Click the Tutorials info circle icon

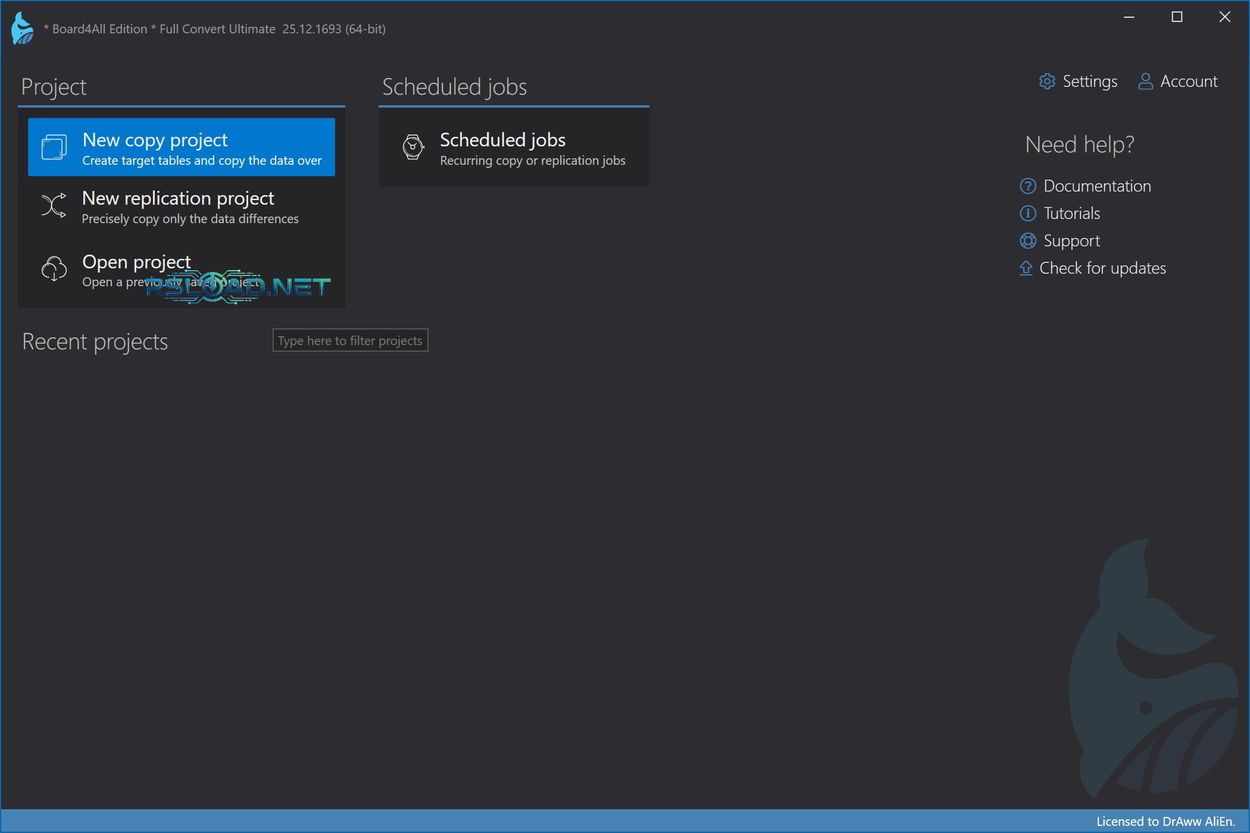[x=1027, y=213]
